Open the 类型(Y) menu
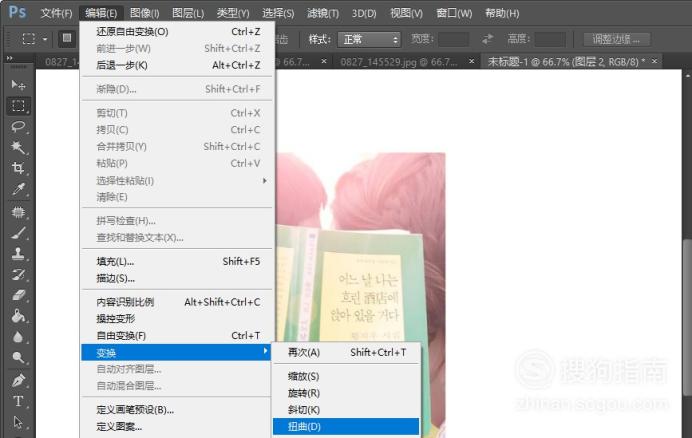 (233, 13)
